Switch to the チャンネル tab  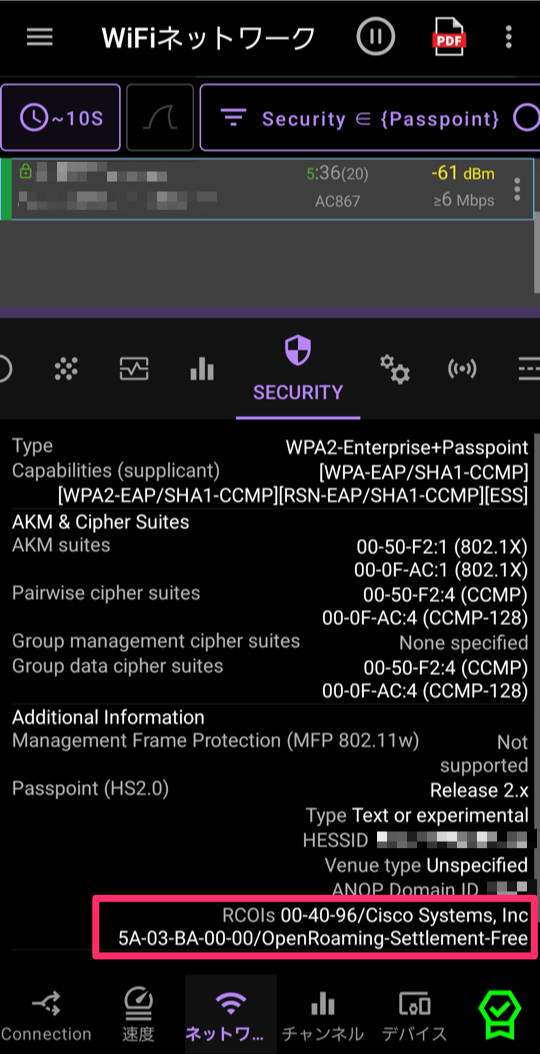[323, 1014]
